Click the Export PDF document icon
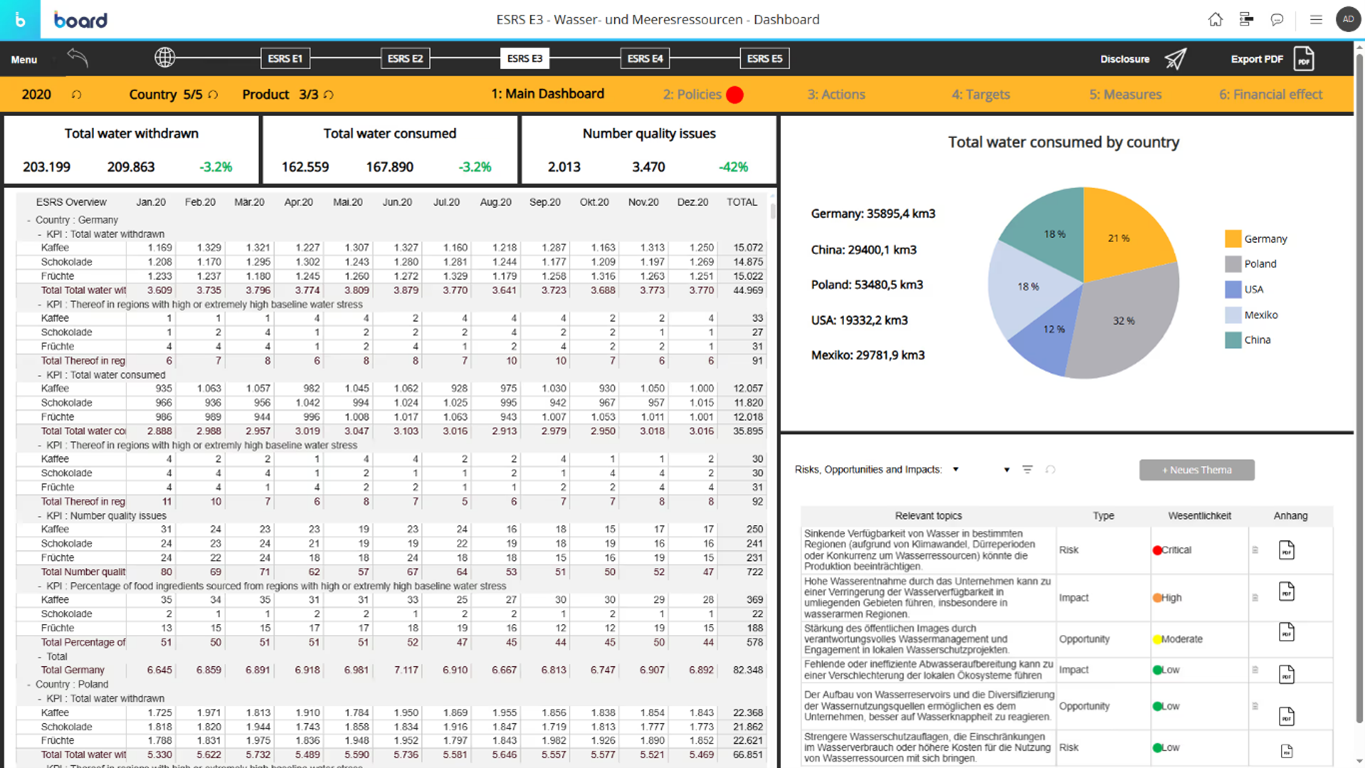This screenshot has height=768, width=1365. point(1304,59)
